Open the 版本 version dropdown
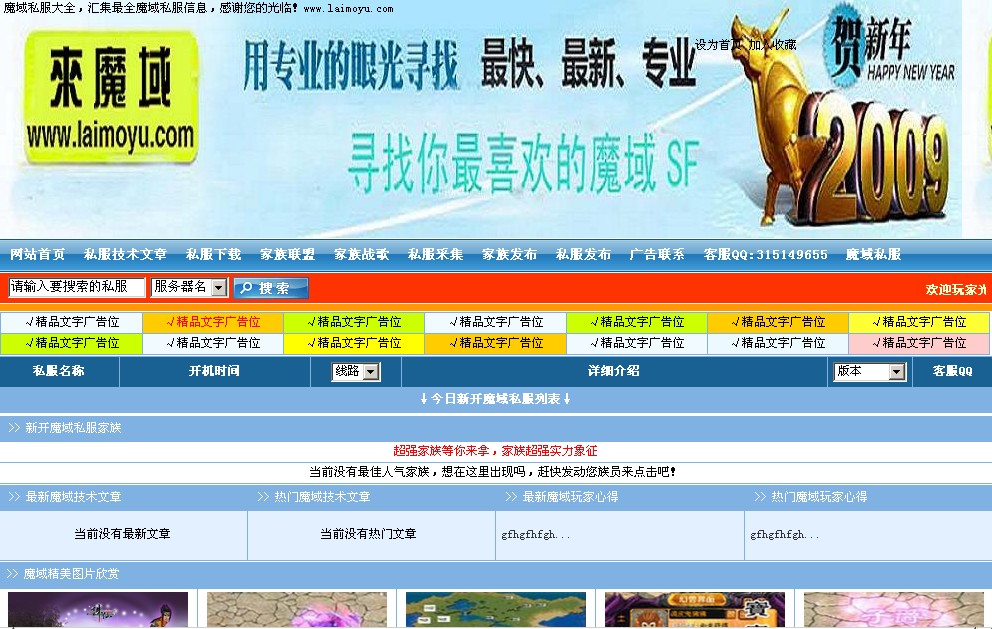 pyautogui.click(x=869, y=371)
